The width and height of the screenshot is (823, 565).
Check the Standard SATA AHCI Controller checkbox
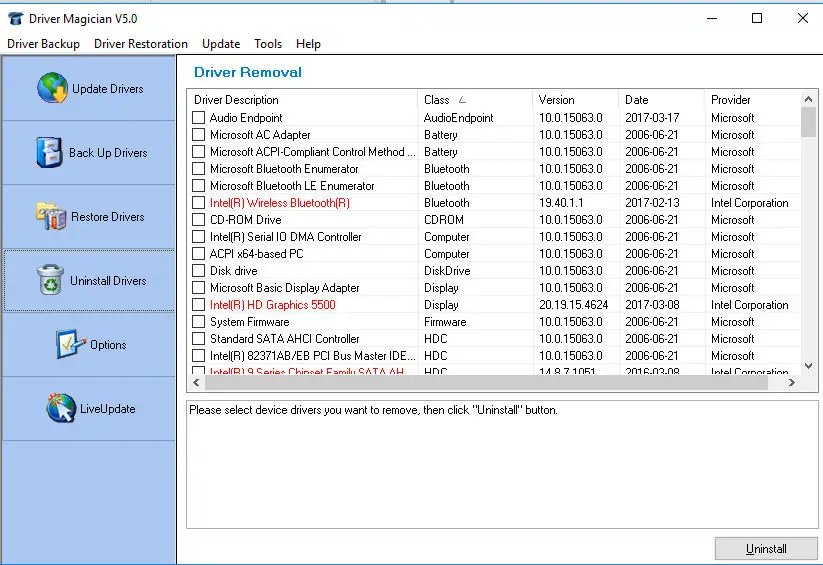(198, 339)
